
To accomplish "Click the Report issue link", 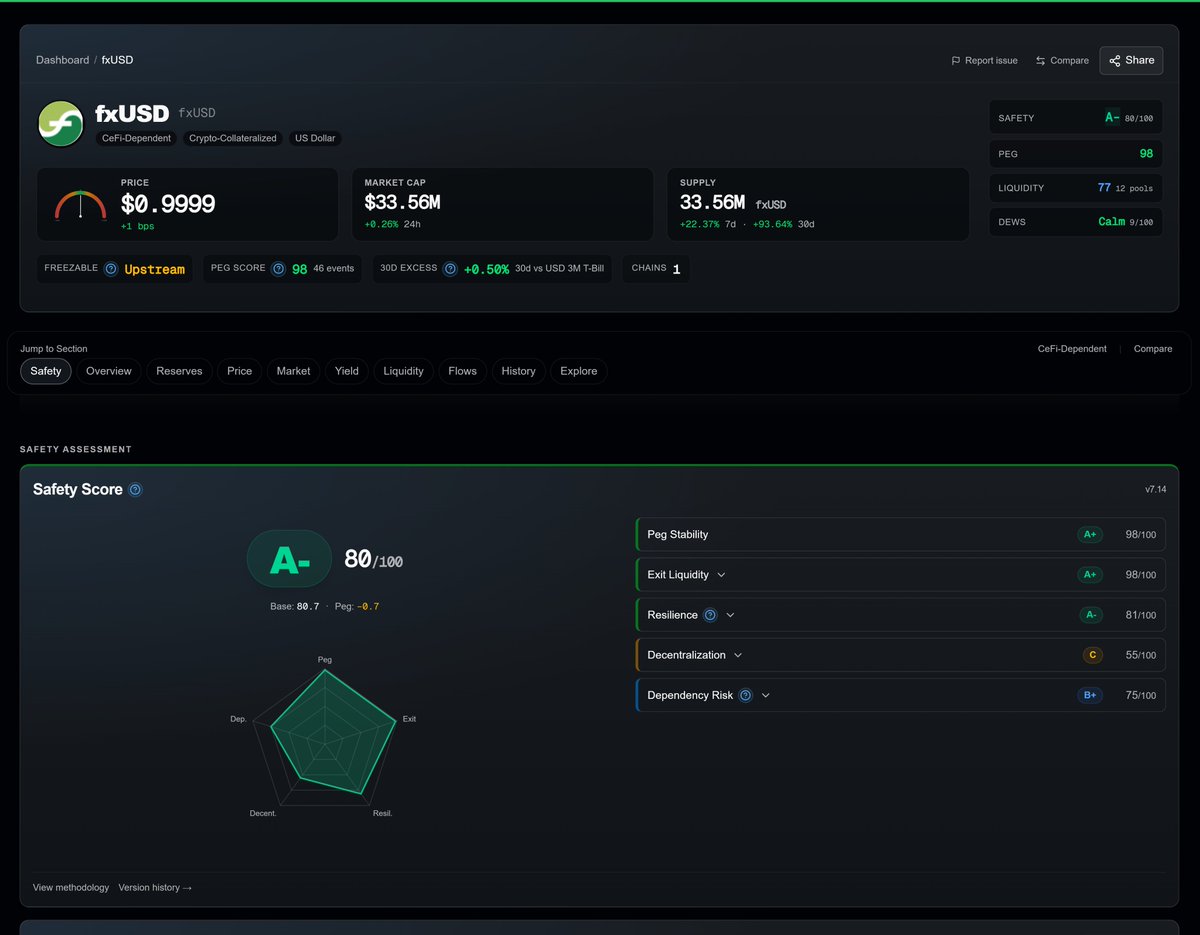I will coord(985,61).
